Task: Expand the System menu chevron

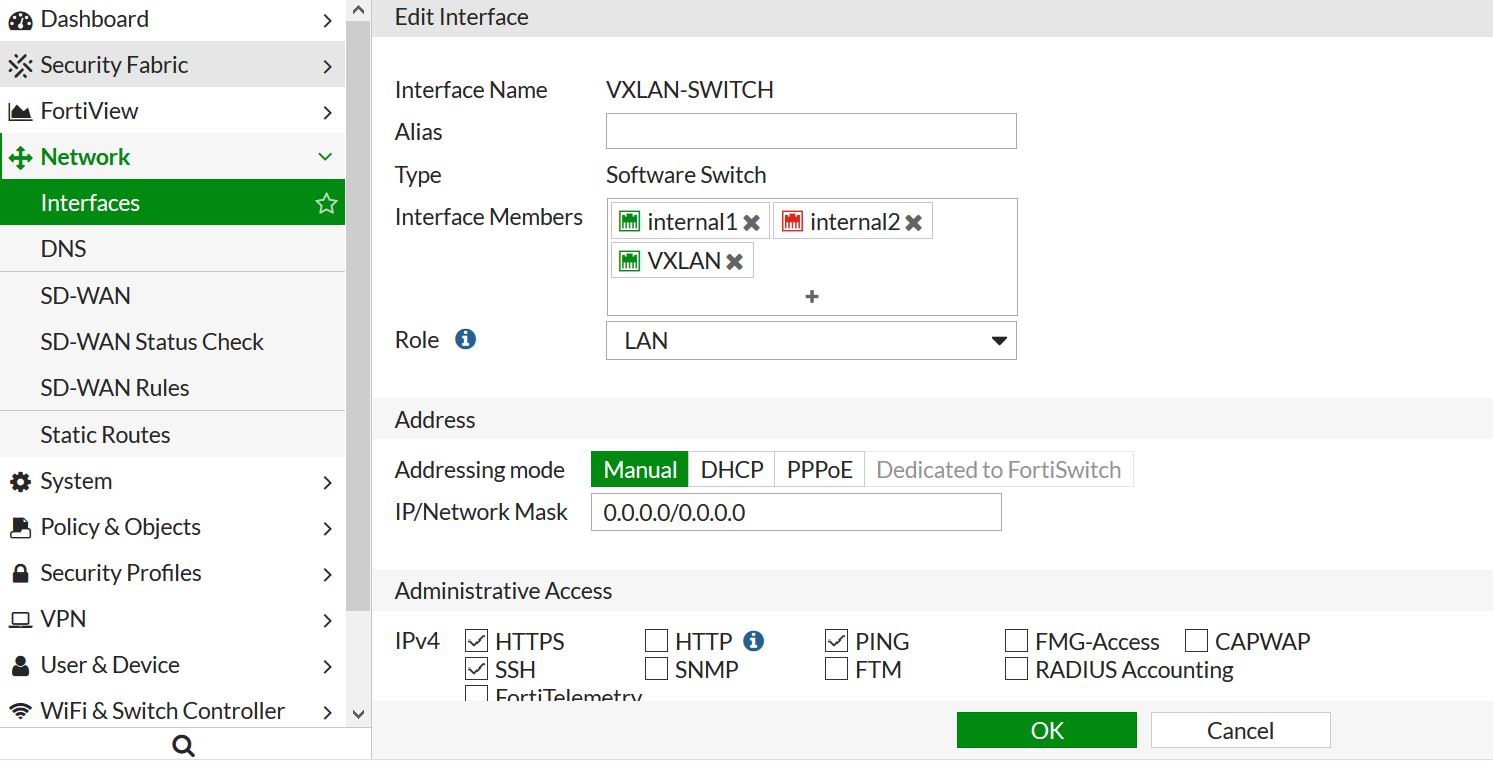Action: click(327, 482)
